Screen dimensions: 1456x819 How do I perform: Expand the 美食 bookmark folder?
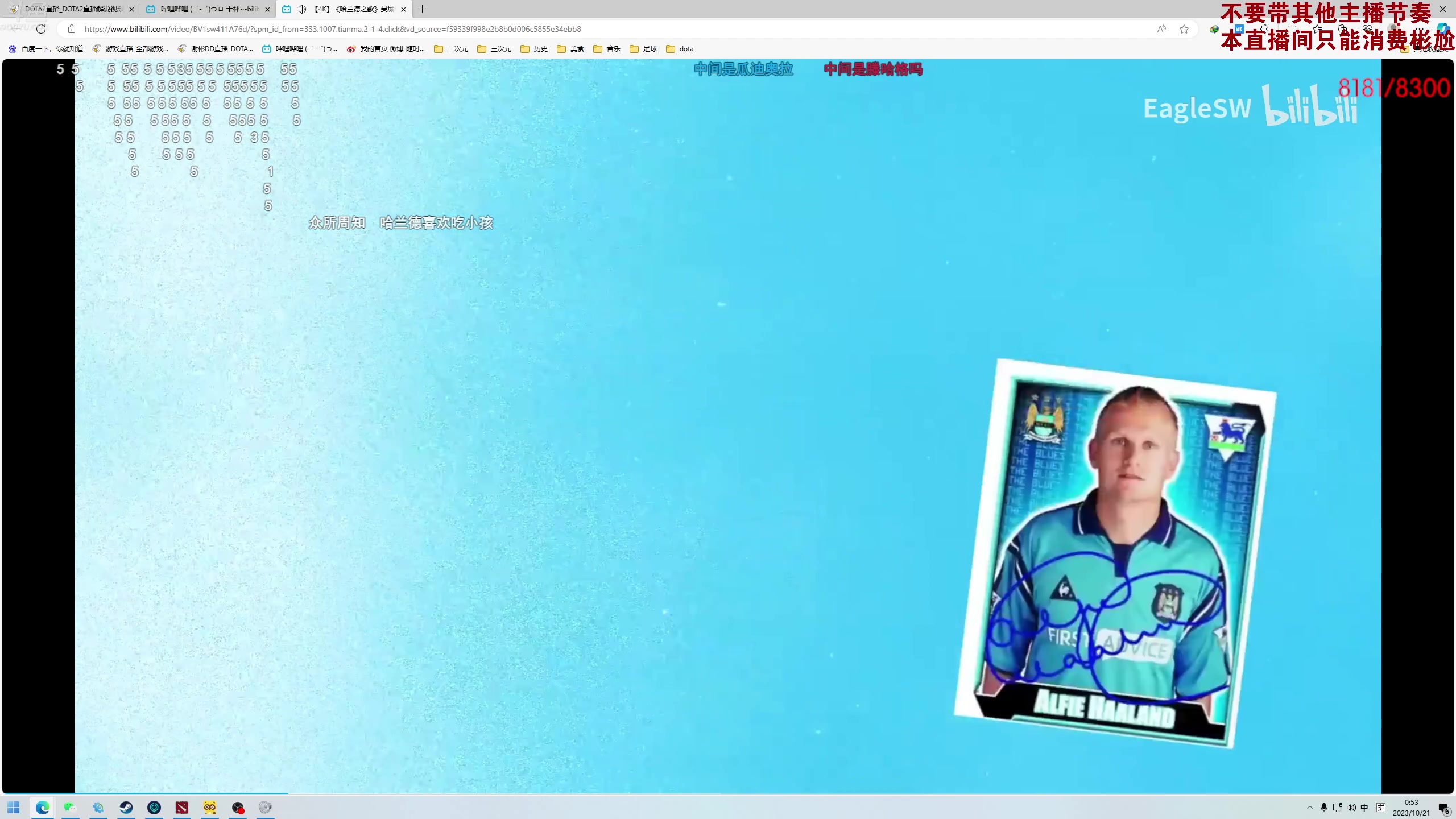point(570,49)
